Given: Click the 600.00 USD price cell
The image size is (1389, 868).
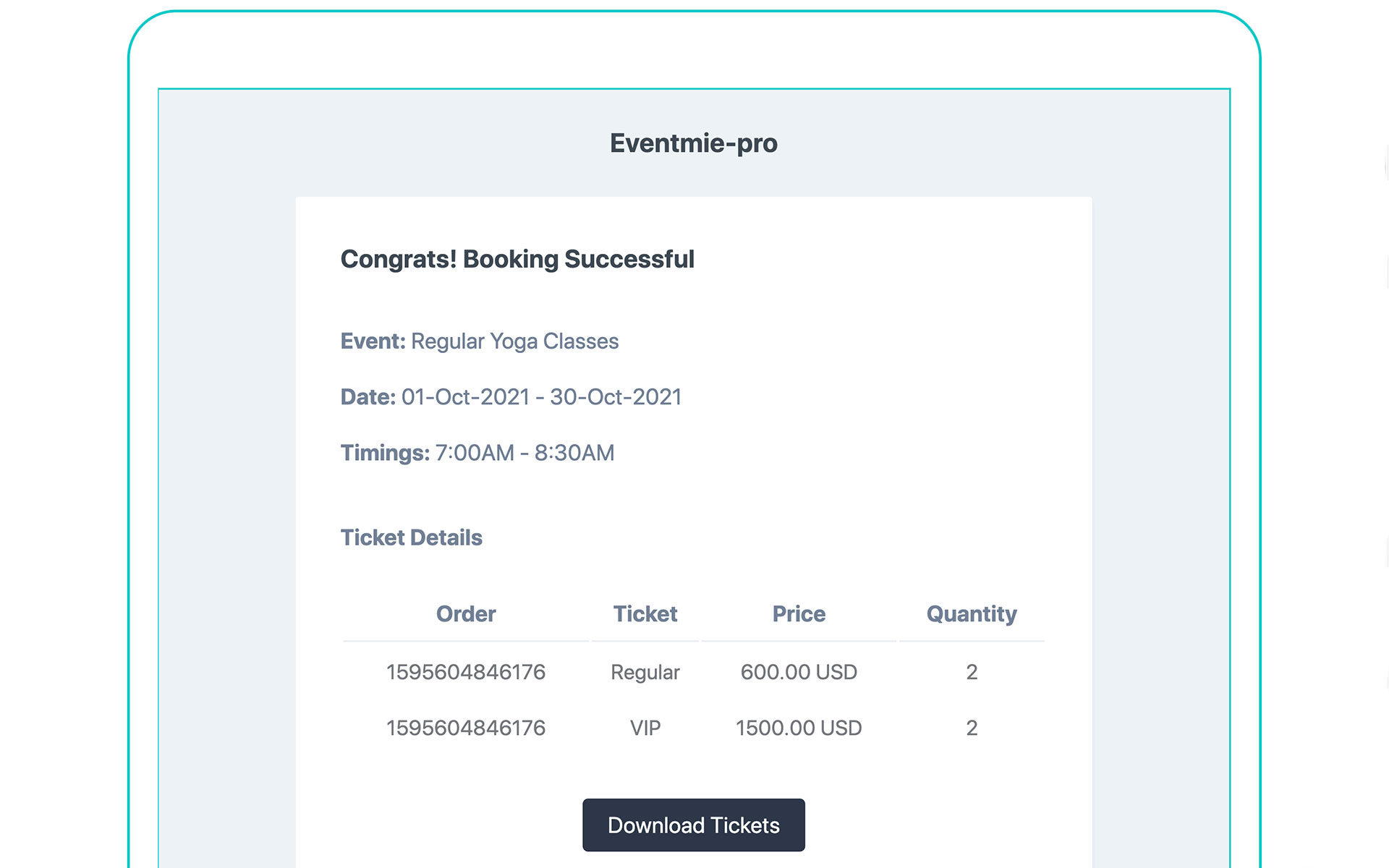Looking at the screenshot, I should click(799, 672).
